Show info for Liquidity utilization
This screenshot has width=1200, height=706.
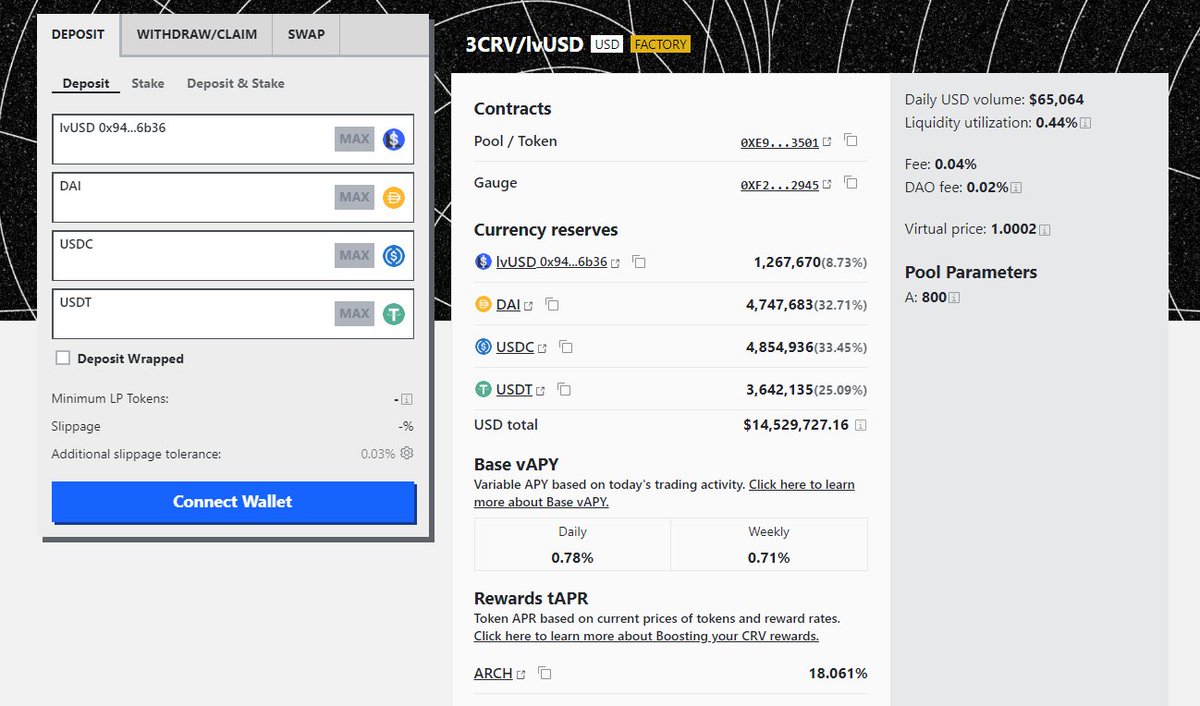coord(1086,123)
